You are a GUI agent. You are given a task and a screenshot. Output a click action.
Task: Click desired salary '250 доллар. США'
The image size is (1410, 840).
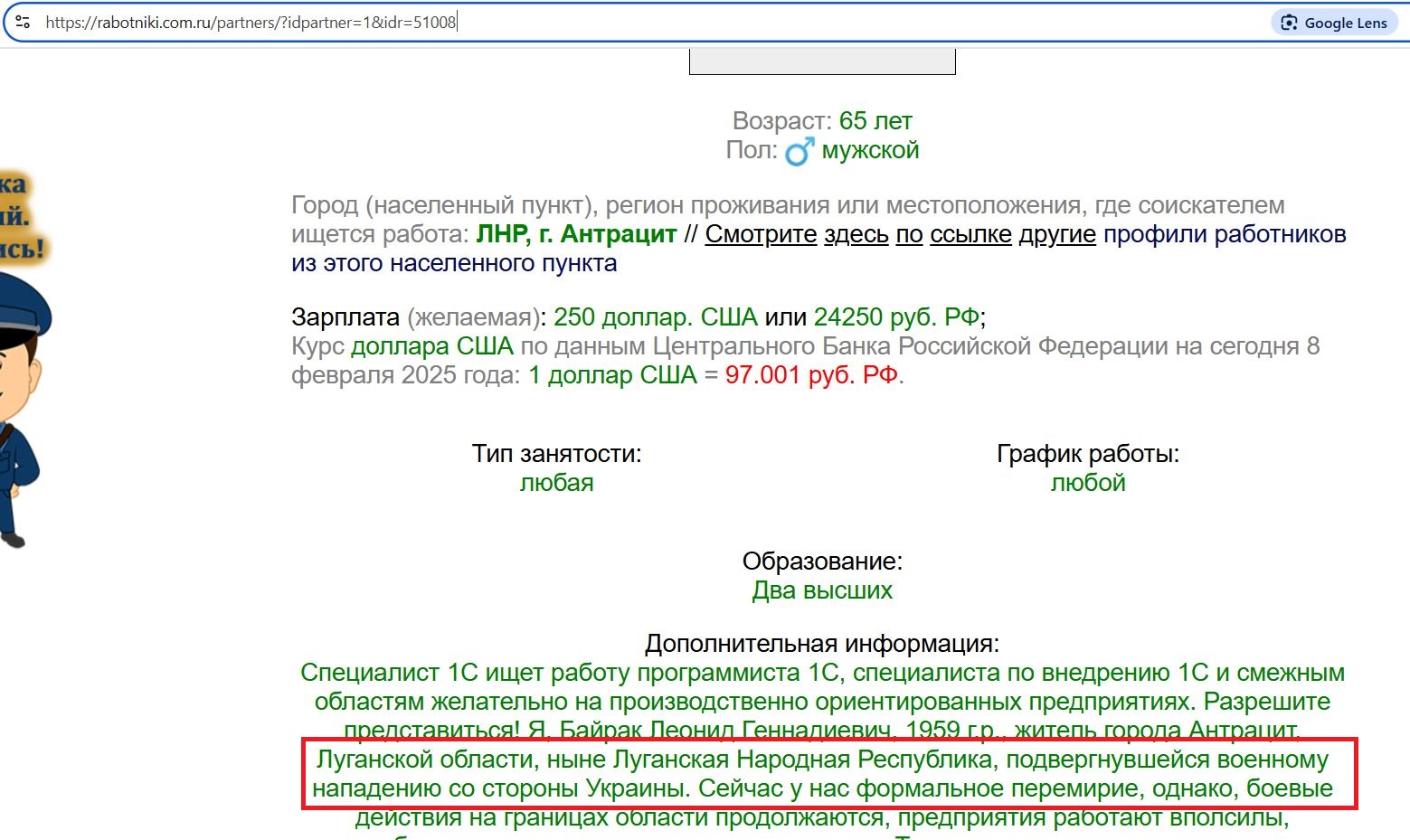(656, 317)
